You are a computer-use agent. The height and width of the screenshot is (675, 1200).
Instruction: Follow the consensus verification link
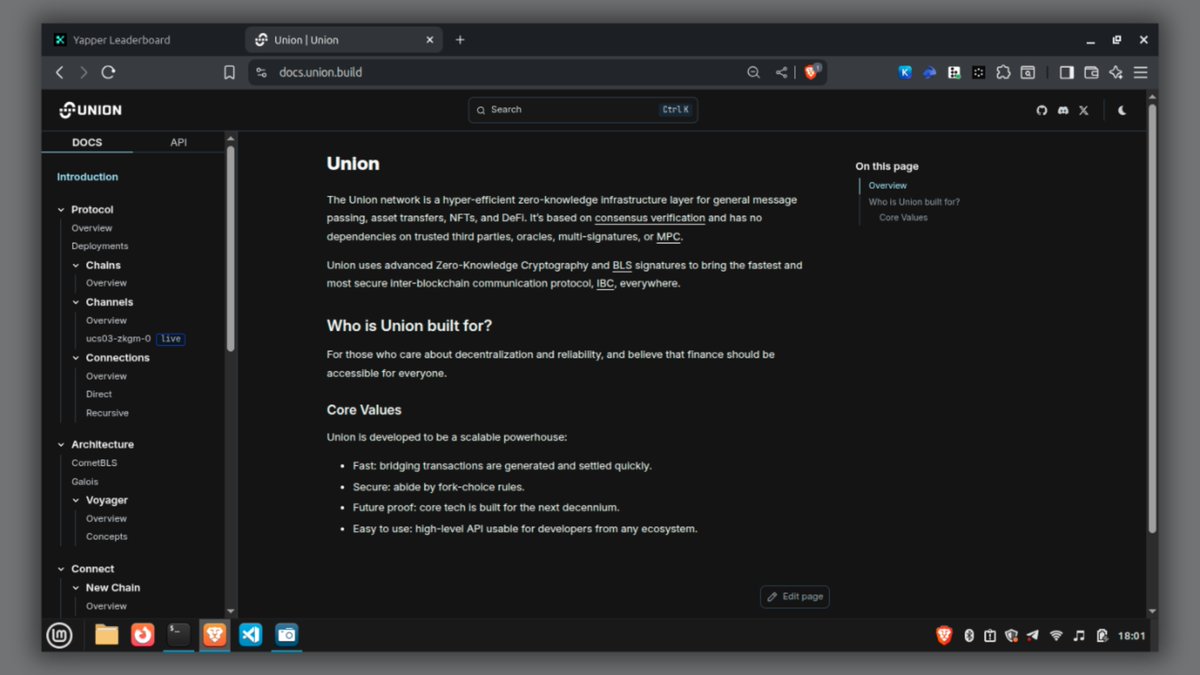650,218
